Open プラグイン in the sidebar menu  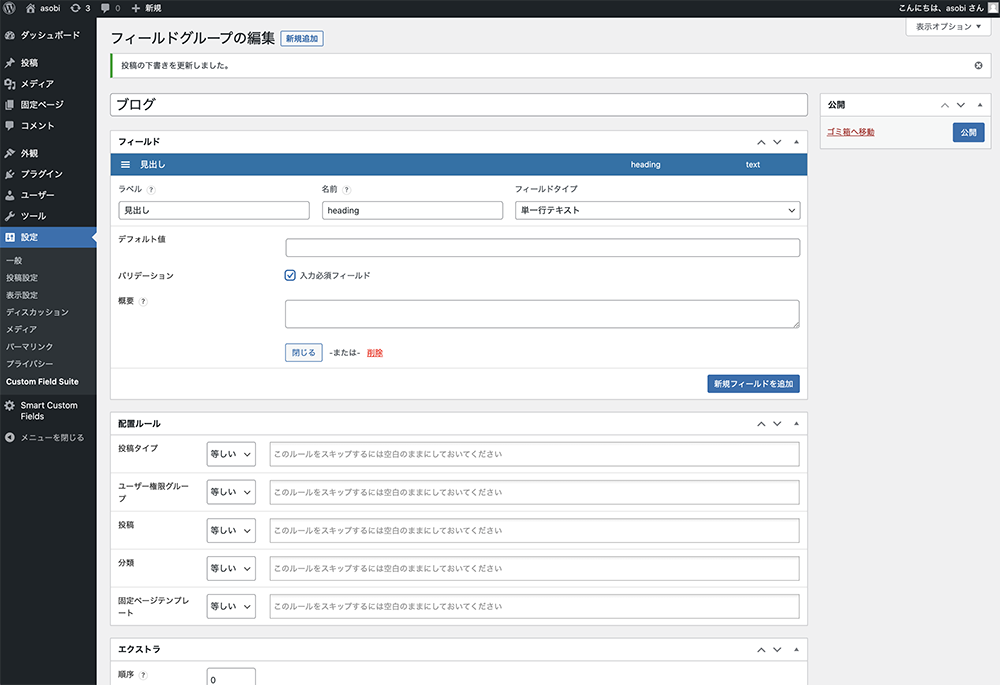coord(41,174)
